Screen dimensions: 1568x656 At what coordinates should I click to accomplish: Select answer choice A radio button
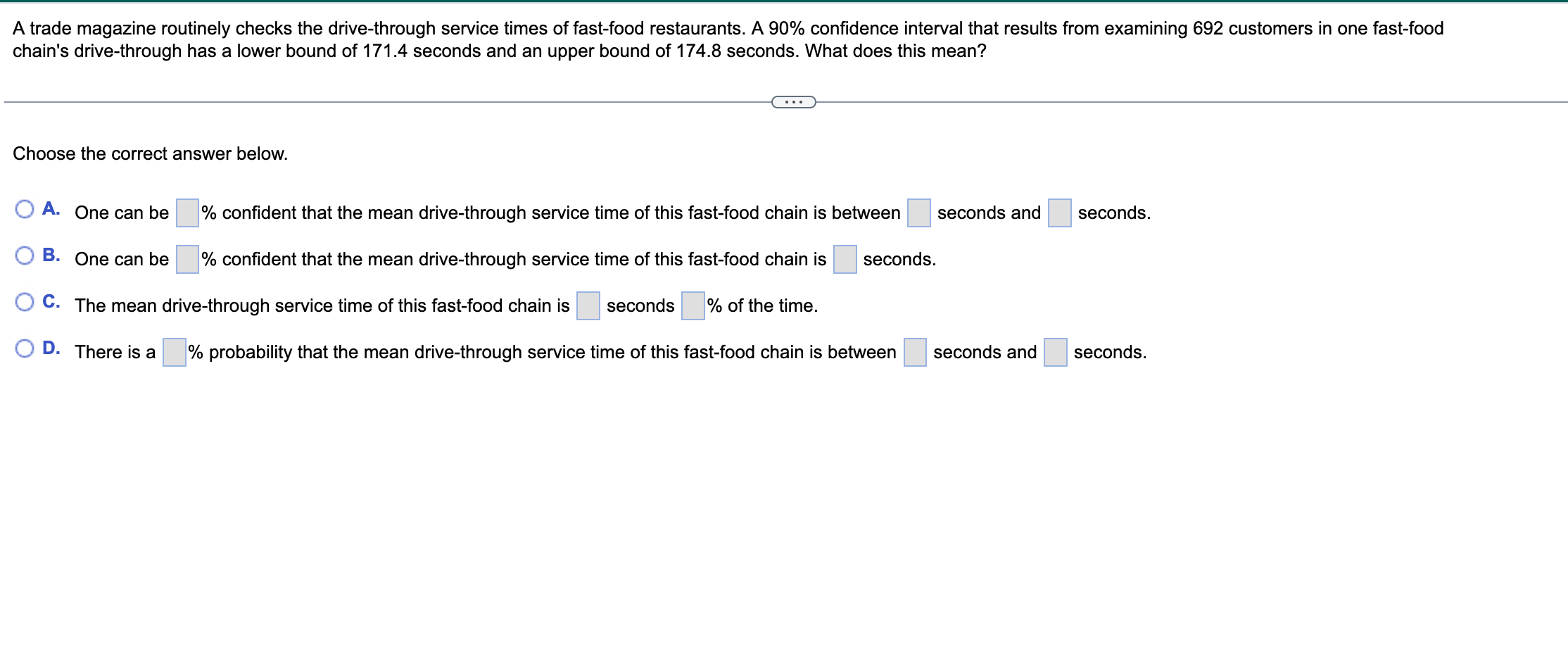pyautogui.click(x=25, y=208)
